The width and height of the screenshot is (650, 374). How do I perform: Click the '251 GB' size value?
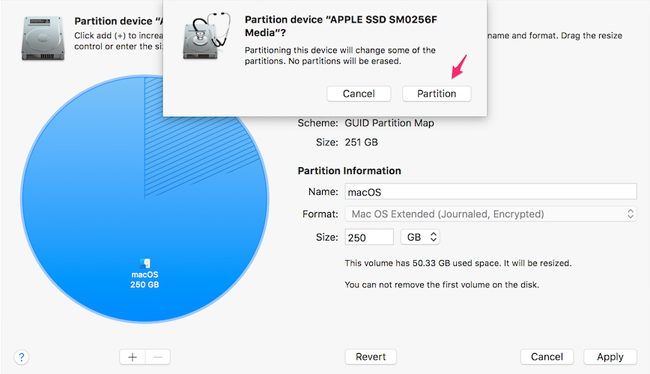click(x=361, y=143)
